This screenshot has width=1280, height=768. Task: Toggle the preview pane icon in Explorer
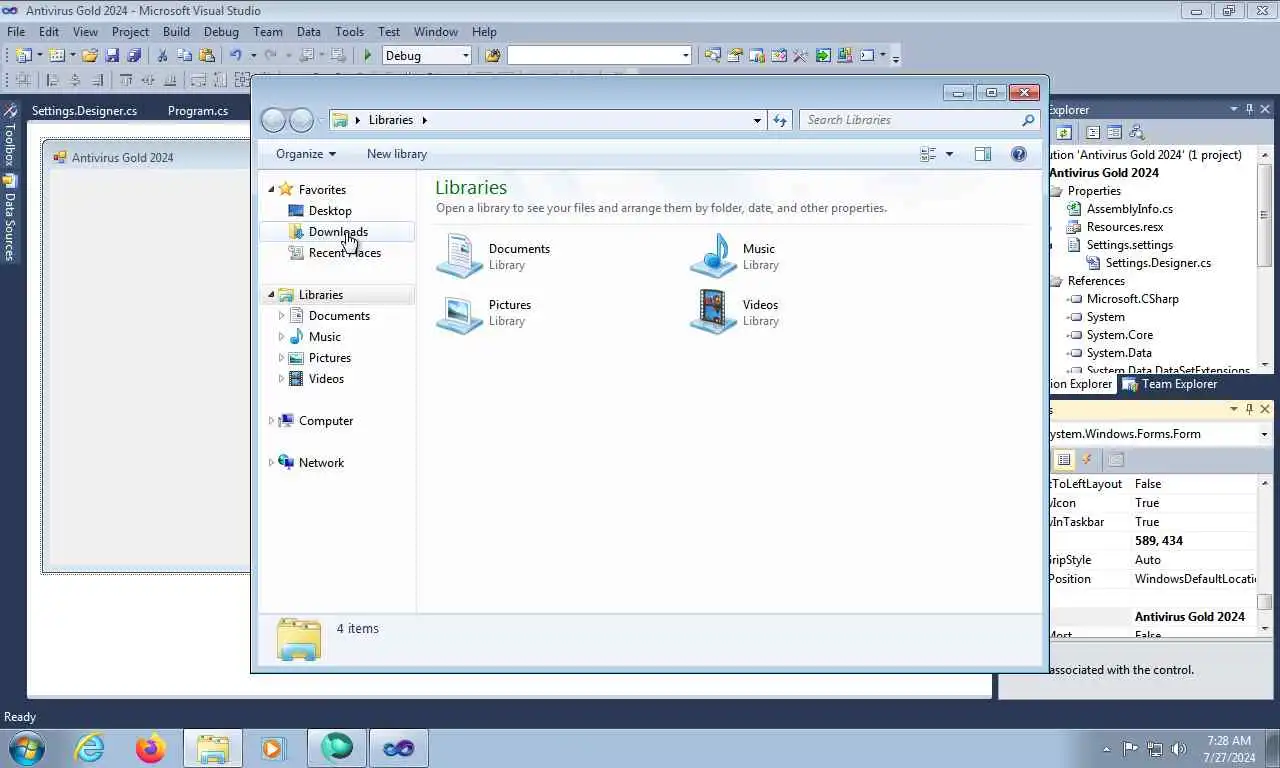[983, 154]
